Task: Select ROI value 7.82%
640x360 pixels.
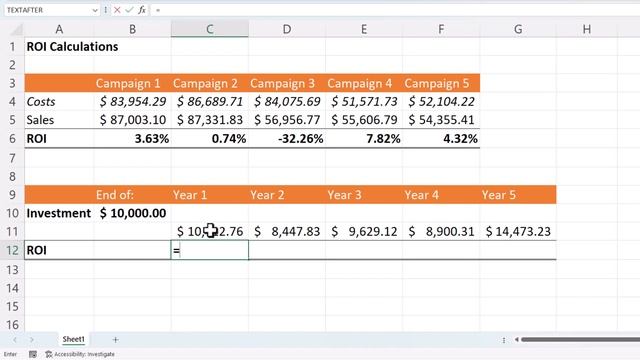Action: (364, 139)
